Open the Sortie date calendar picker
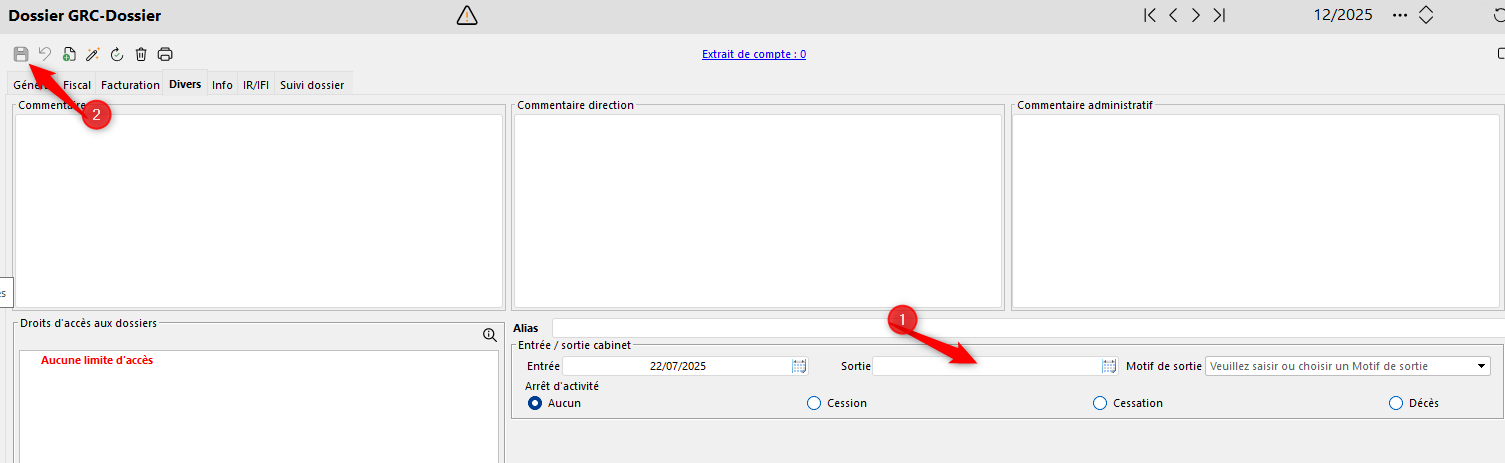The image size is (1505, 463). 1109,367
